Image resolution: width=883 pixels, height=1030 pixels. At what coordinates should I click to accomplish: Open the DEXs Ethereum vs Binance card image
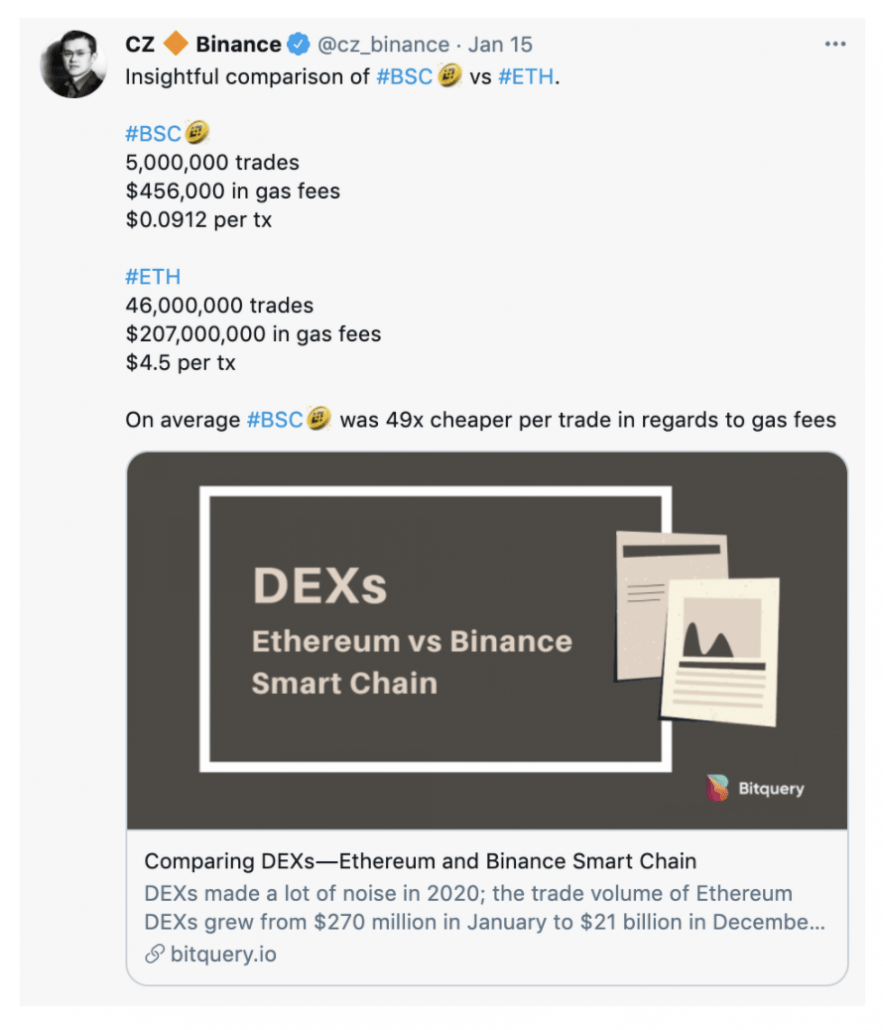487,640
